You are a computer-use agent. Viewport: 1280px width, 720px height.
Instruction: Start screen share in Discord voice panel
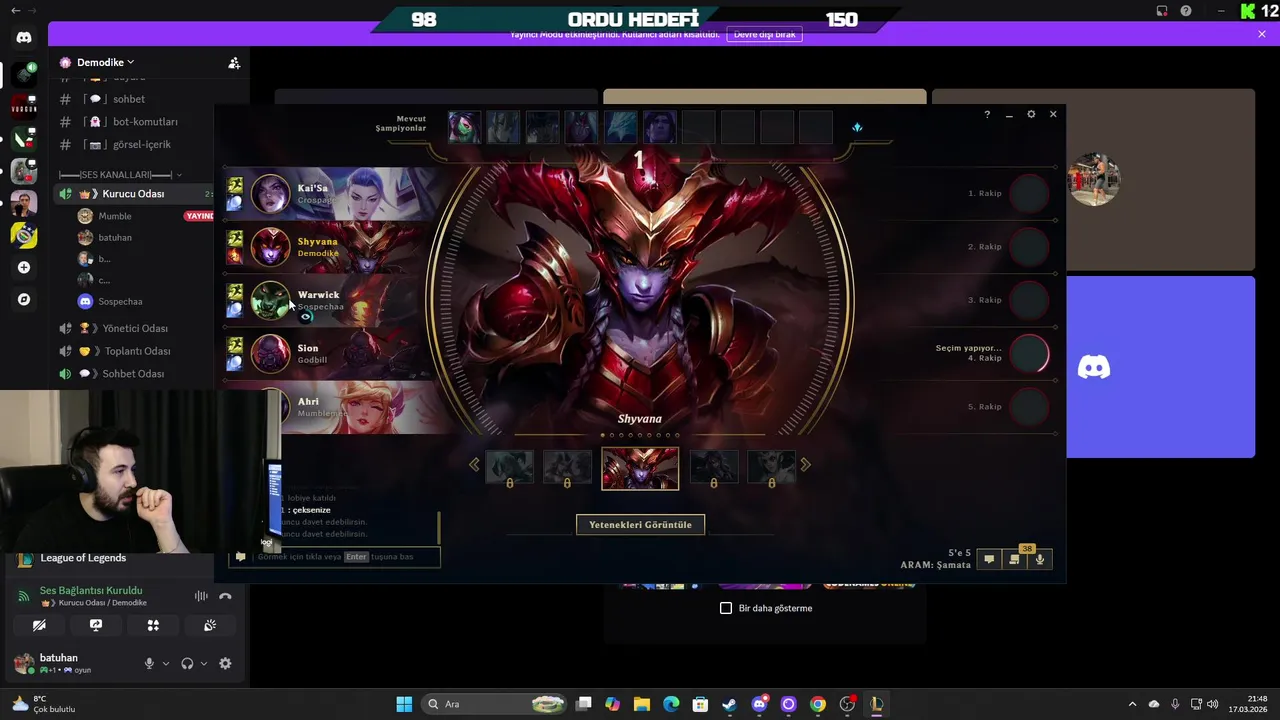96,625
